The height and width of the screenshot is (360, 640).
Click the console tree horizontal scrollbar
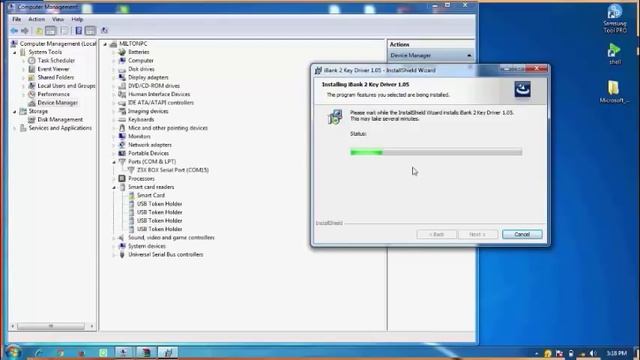pos(51,326)
